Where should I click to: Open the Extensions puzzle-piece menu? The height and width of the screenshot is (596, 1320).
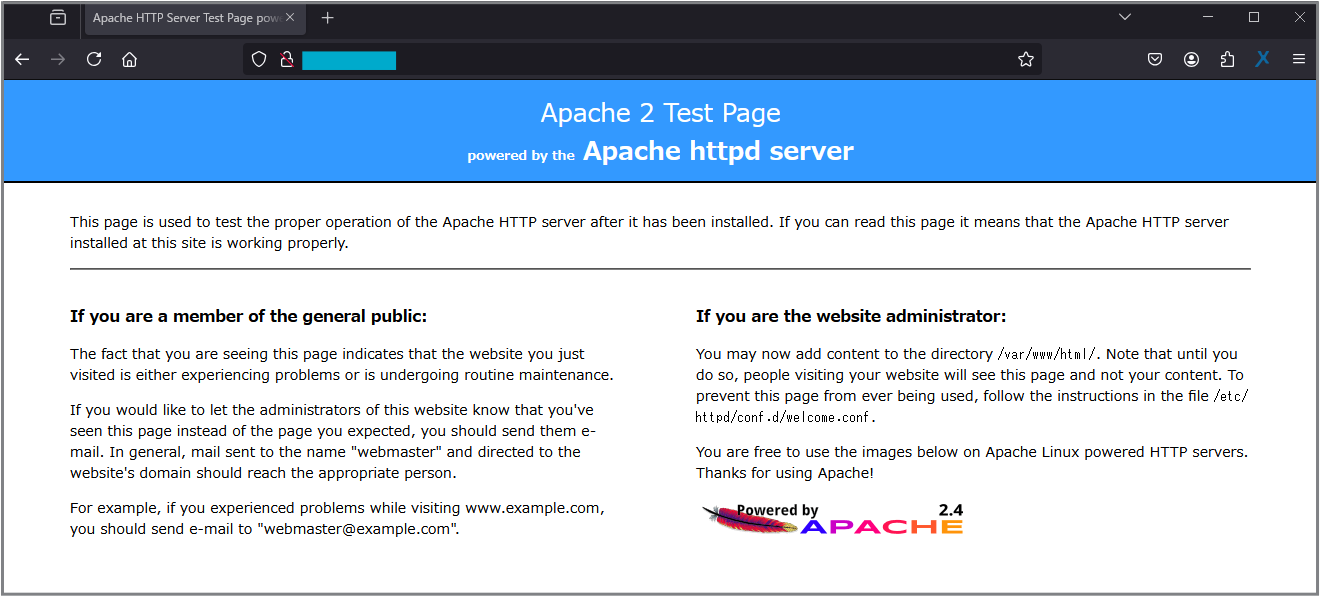click(1227, 60)
